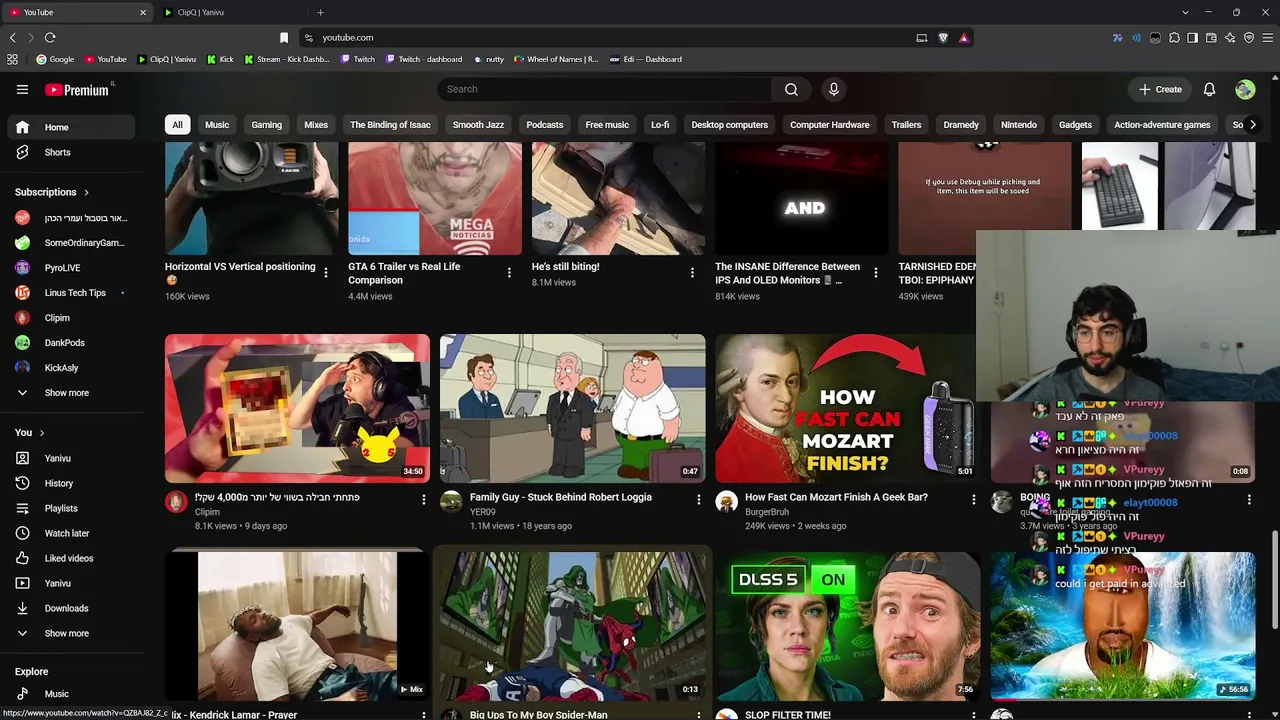Open the account avatar menu
The height and width of the screenshot is (720, 1280).
(1245, 89)
